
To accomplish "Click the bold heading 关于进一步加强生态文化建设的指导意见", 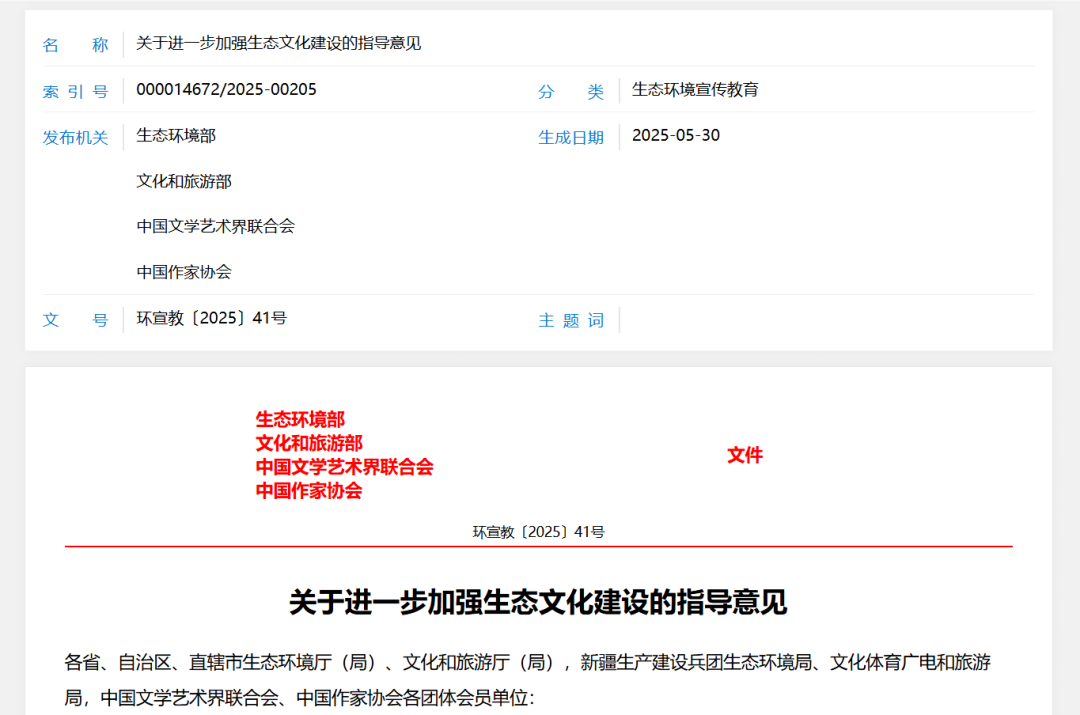I will pos(539,602).
